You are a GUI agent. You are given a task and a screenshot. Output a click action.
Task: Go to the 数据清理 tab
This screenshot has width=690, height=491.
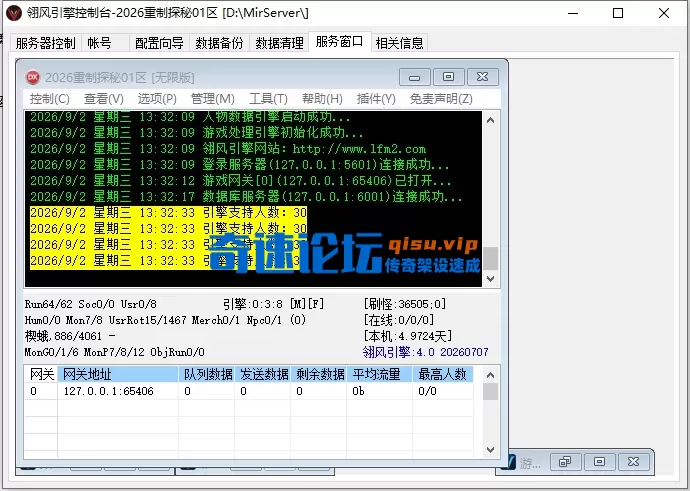point(279,43)
